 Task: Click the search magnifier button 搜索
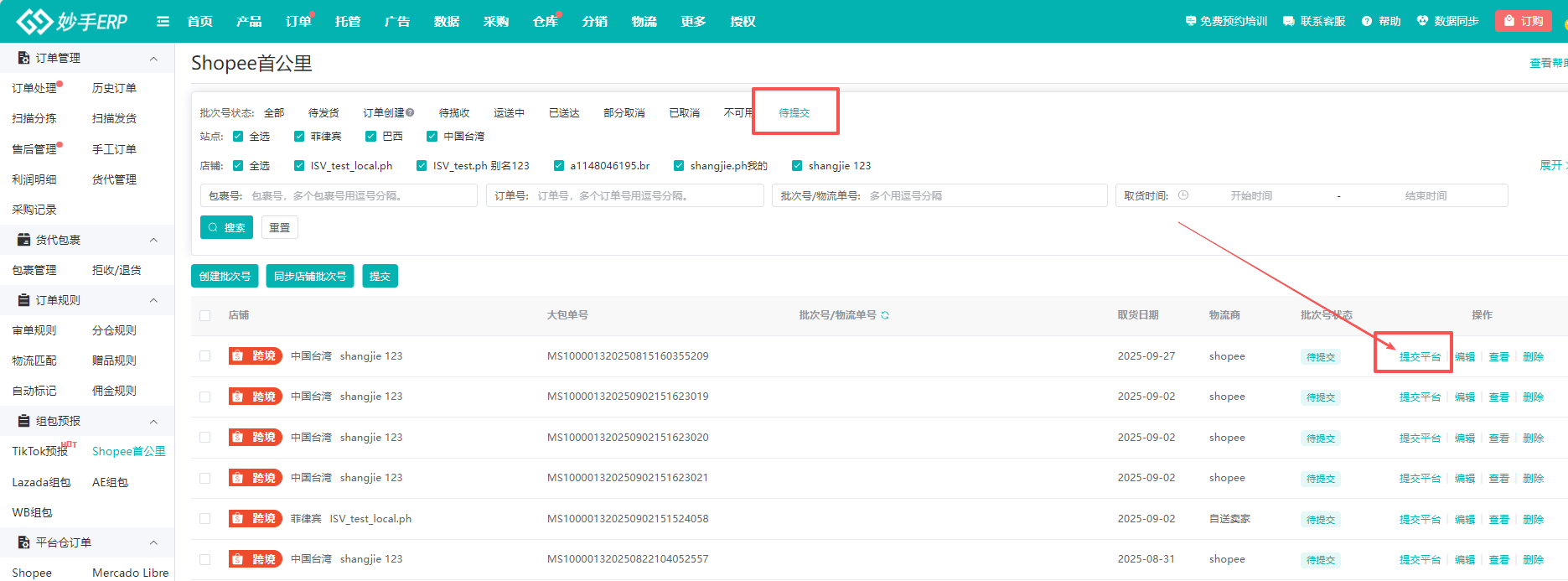(226, 227)
